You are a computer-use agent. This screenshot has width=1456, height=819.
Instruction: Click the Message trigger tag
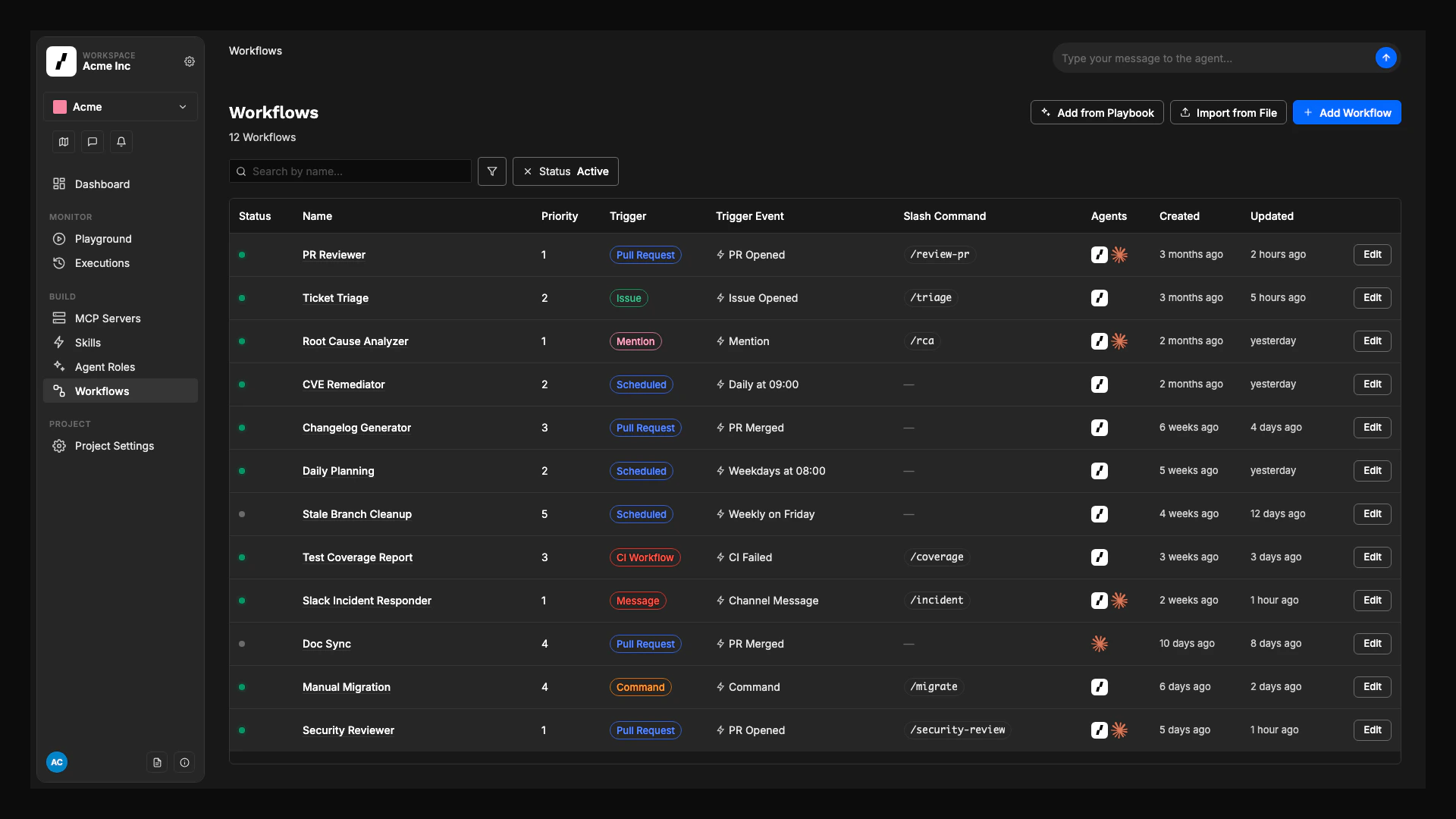tap(638, 601)
